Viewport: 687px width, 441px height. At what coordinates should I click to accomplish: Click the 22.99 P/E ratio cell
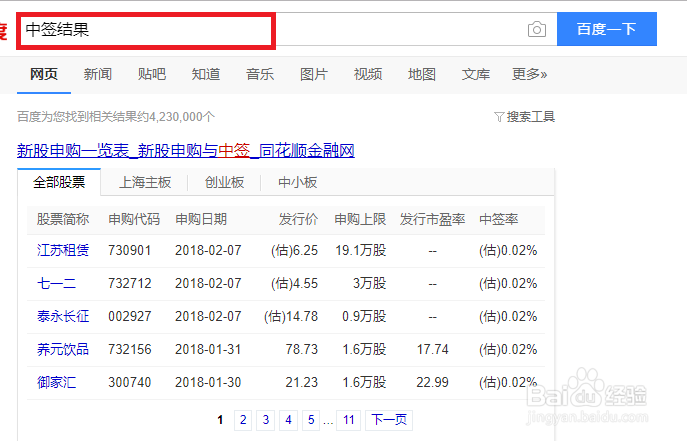432,382
